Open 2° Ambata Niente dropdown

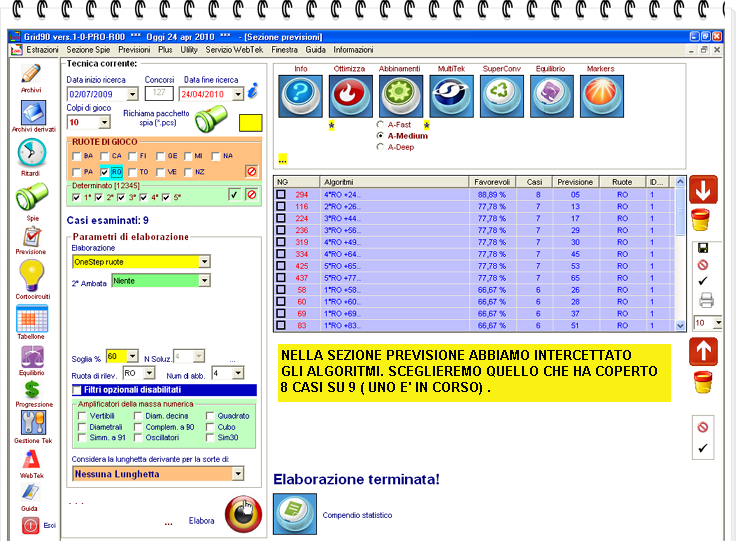(x=204, y=281)
